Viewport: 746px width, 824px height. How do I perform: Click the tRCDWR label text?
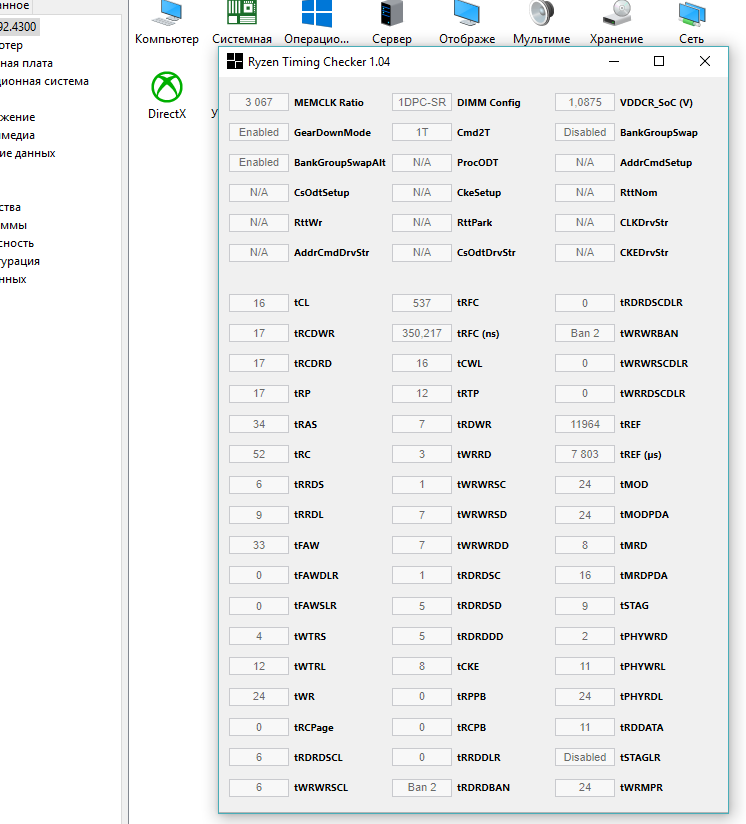point(314,333)
